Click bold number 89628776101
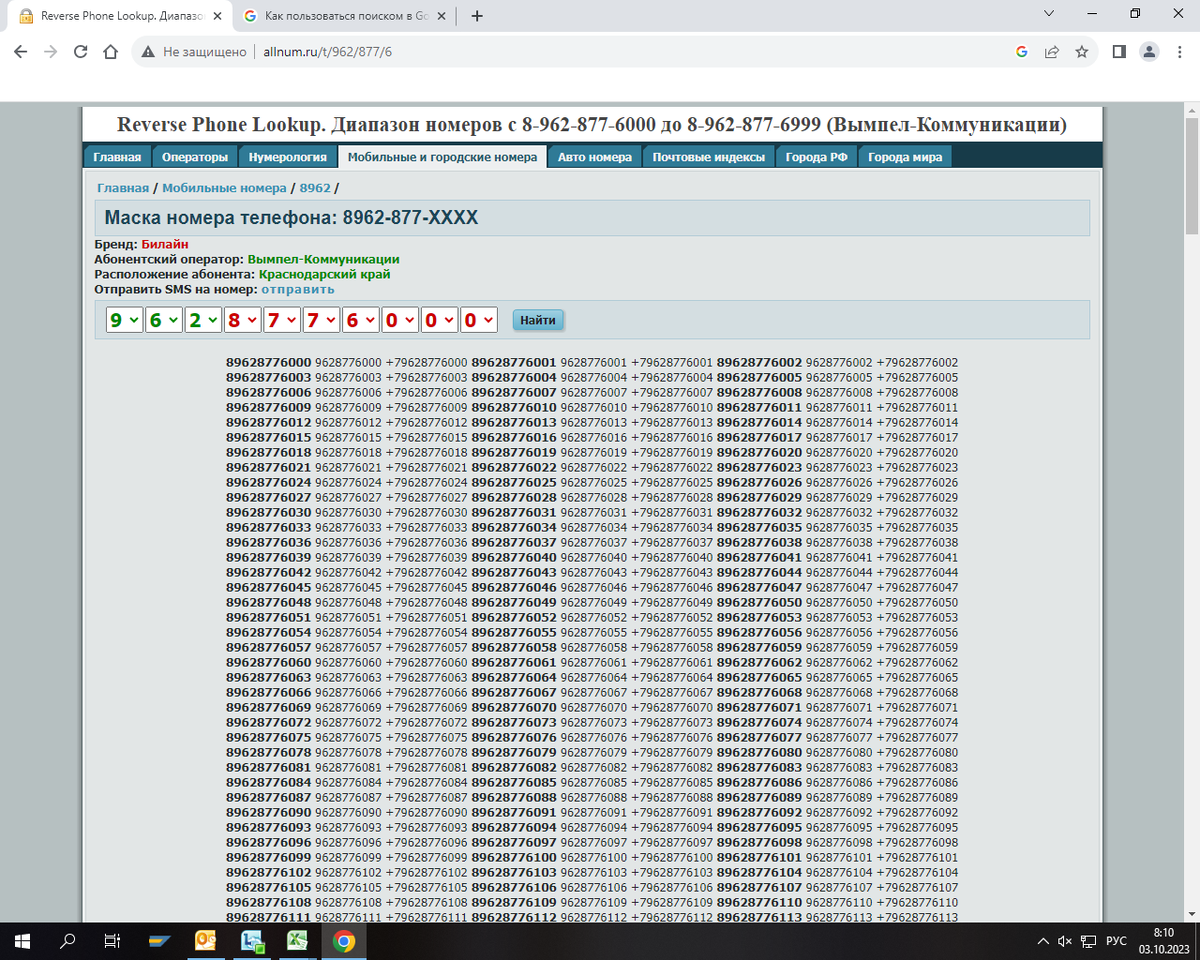Image resolution: width=1200 pixels, height=960 pixels. point(760,857)
